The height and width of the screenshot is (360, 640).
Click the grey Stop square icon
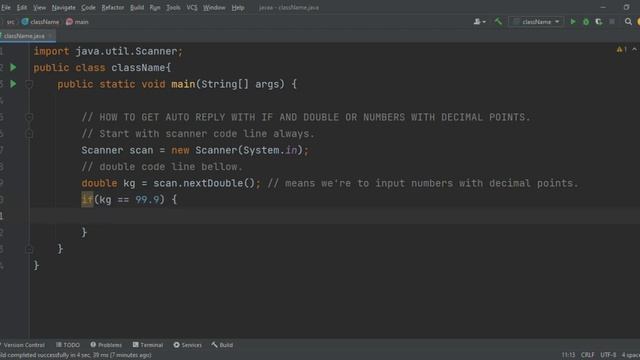pyautogui.click(x=612, y=22)
